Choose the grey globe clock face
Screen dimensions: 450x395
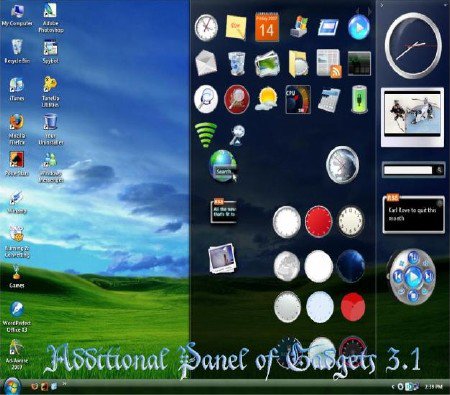tap(287, 266)
